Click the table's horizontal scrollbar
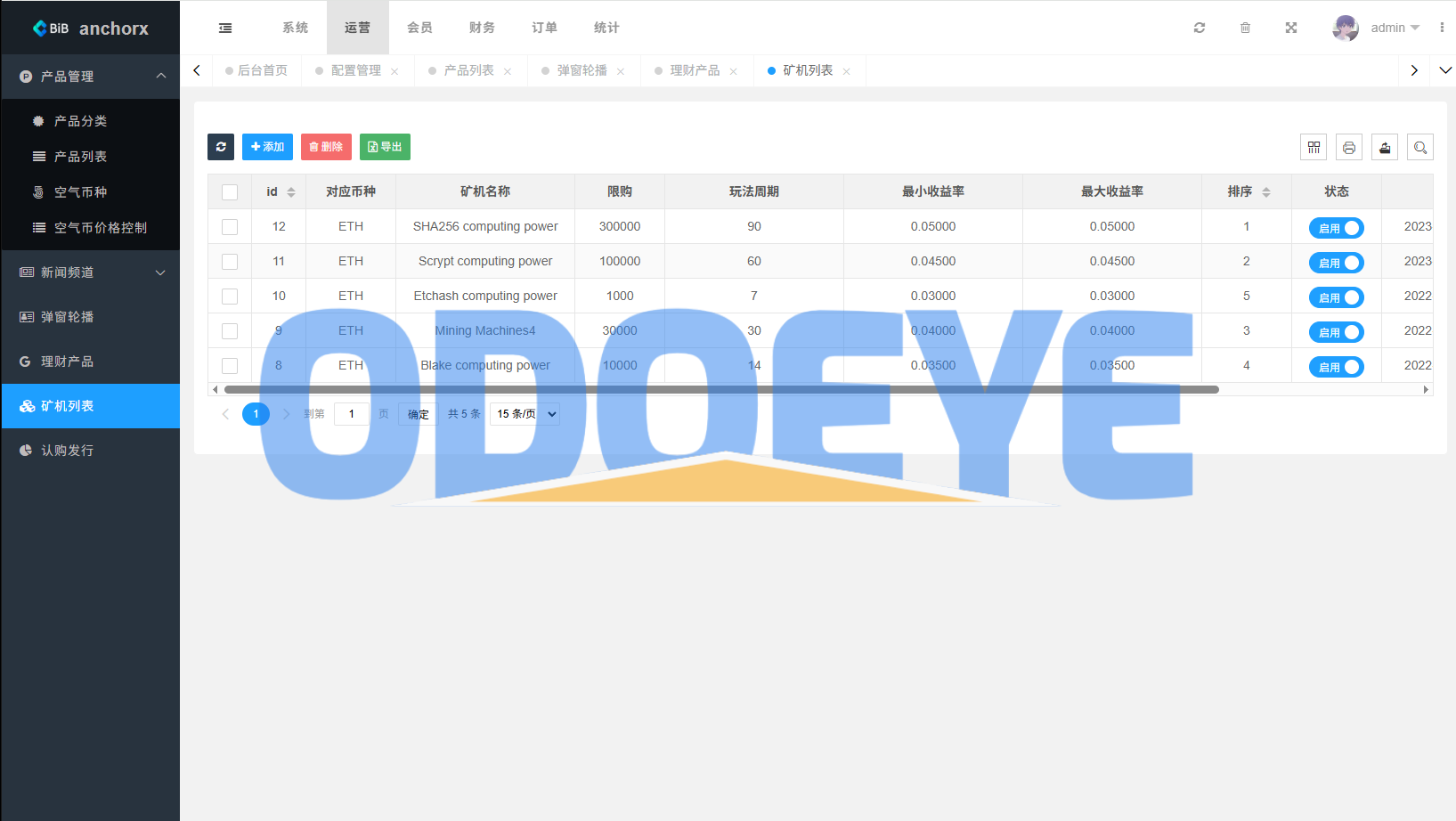 [721, 390]
